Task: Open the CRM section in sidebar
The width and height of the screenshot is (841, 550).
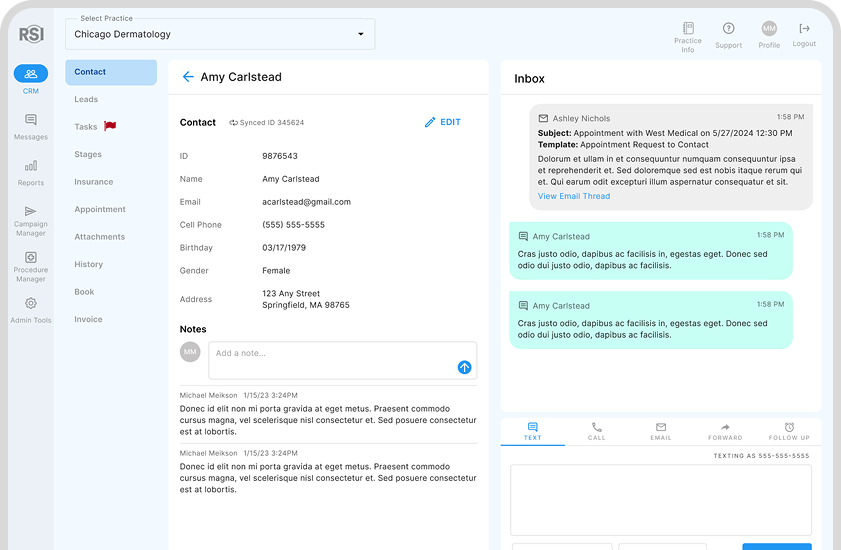Action: point(30,75)
